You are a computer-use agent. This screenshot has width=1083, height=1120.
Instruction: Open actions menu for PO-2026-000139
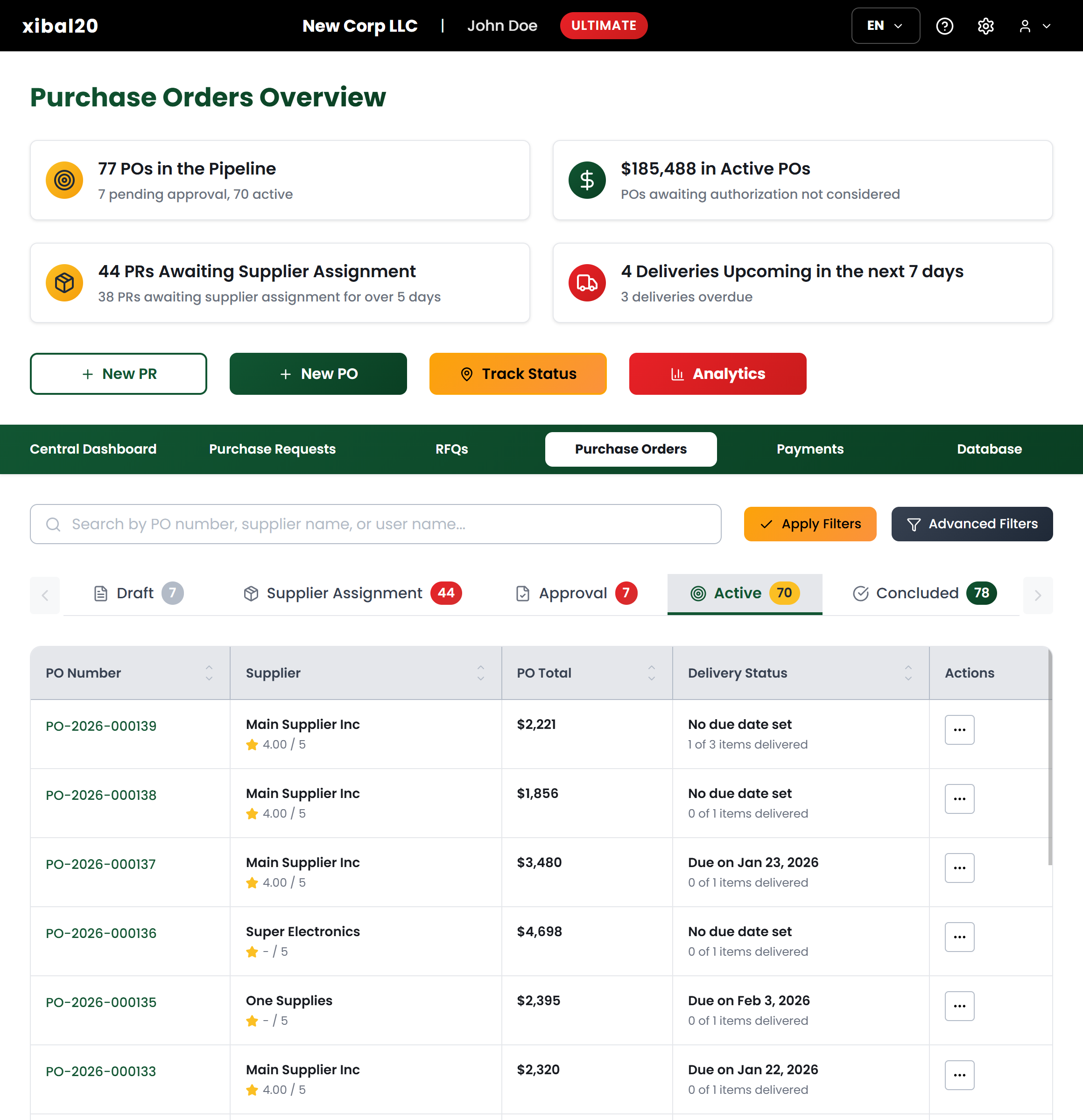click(x=959, y=730)
